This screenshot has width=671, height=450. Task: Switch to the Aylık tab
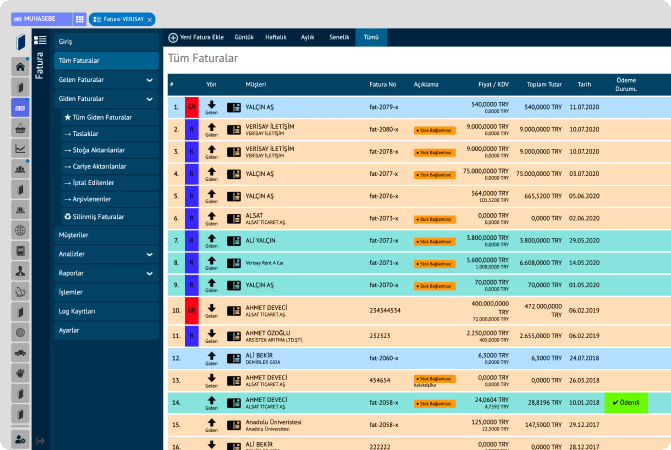click(x=307, y=37)
